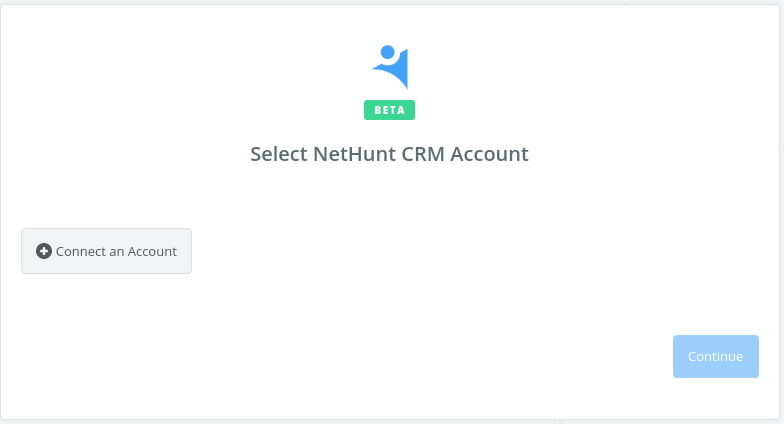Click the word 'Select' in the heading

pos(279,154)
